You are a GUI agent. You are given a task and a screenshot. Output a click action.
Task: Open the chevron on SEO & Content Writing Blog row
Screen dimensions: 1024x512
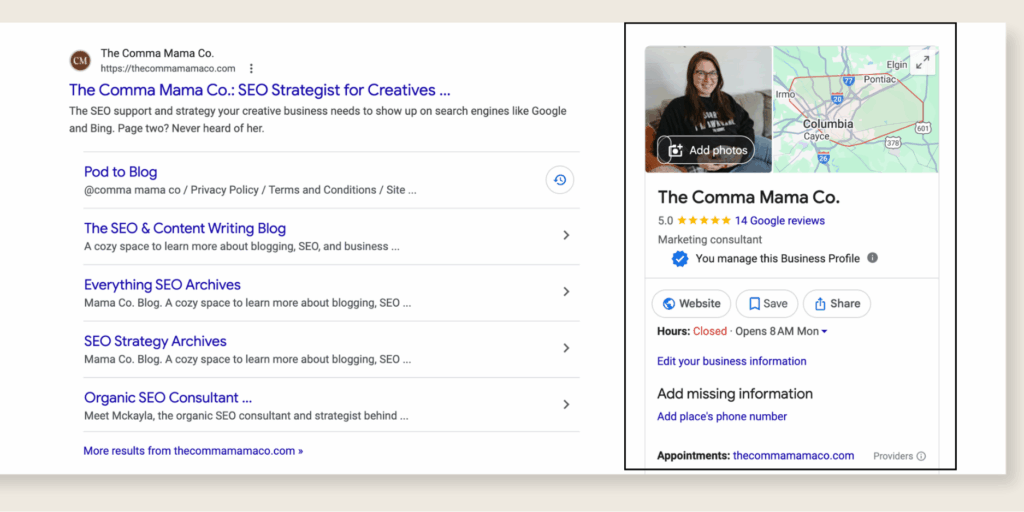pyautogui.click(x=566, y=235)
